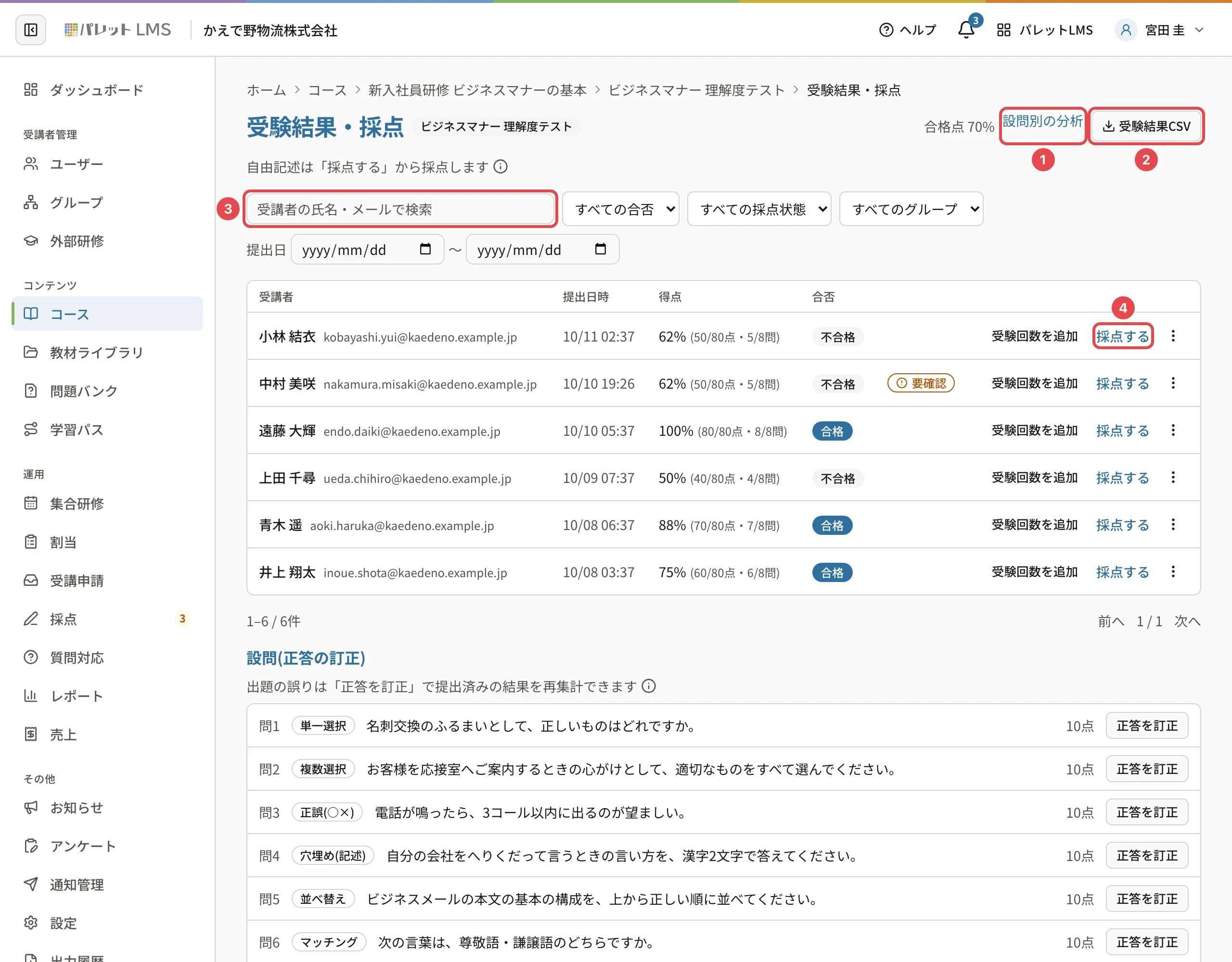Open calendar picker of the end 提出日 field
1232x962 pixels.
600,249
